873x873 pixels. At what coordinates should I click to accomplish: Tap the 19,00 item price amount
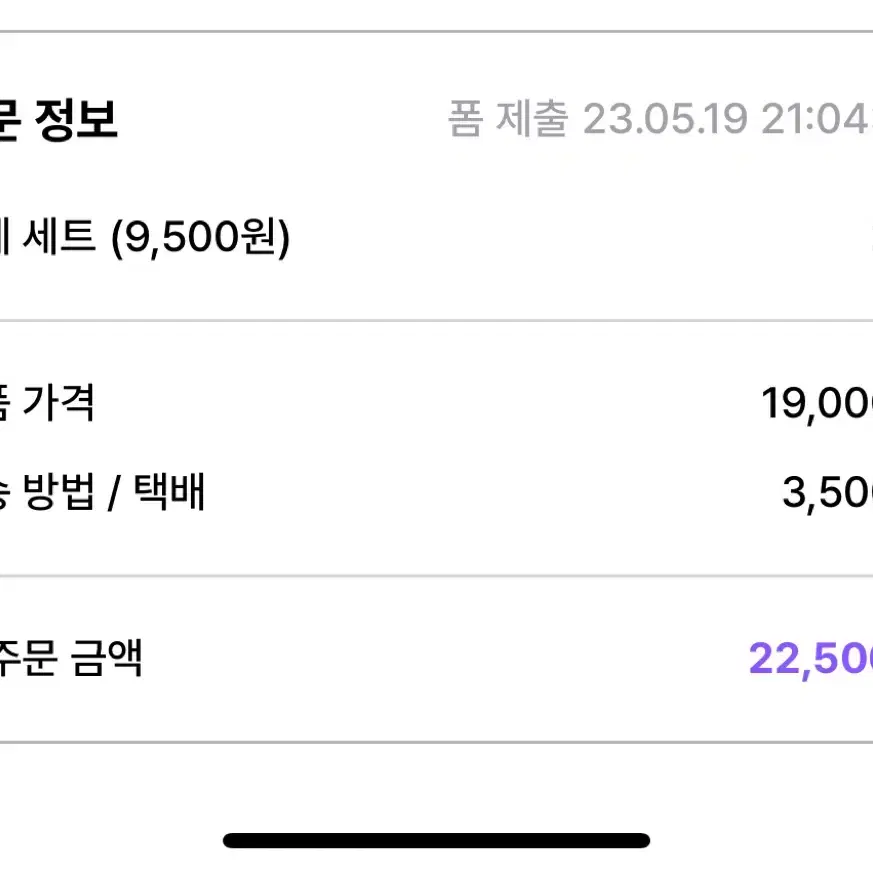pos(817,403)
